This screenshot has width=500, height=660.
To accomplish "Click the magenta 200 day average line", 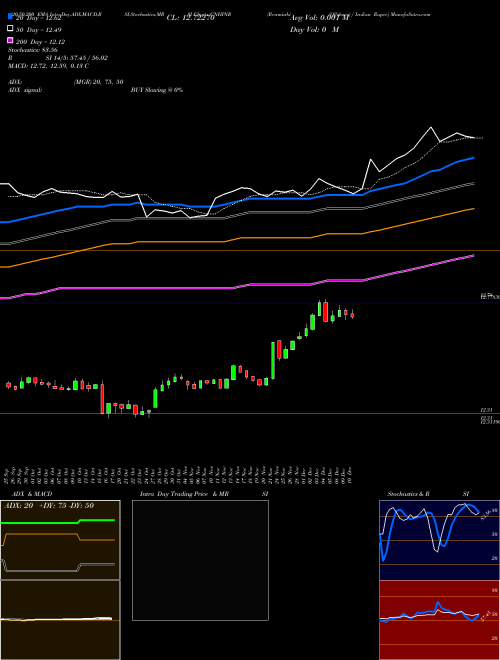I will tap(236, 288).
